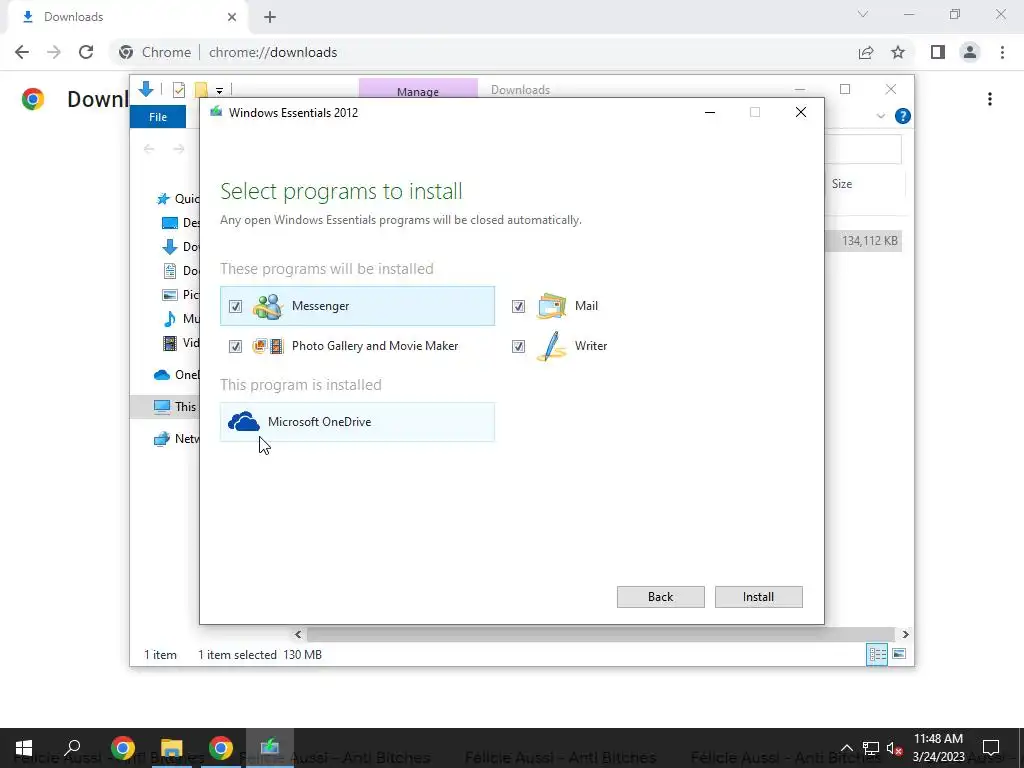Click the 134,112 KB file size cell
This screenshot has height=768, width=1024.
869,241
